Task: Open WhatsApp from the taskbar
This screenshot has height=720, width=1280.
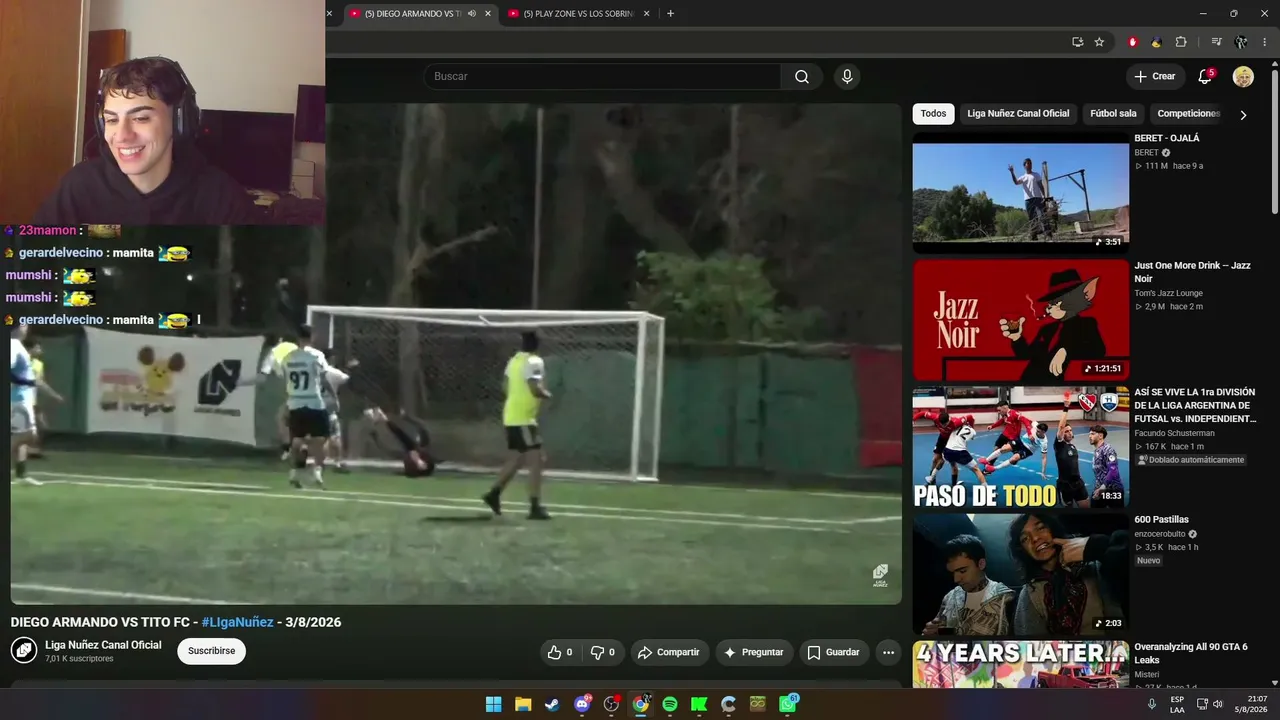Action: coord(788,704)
